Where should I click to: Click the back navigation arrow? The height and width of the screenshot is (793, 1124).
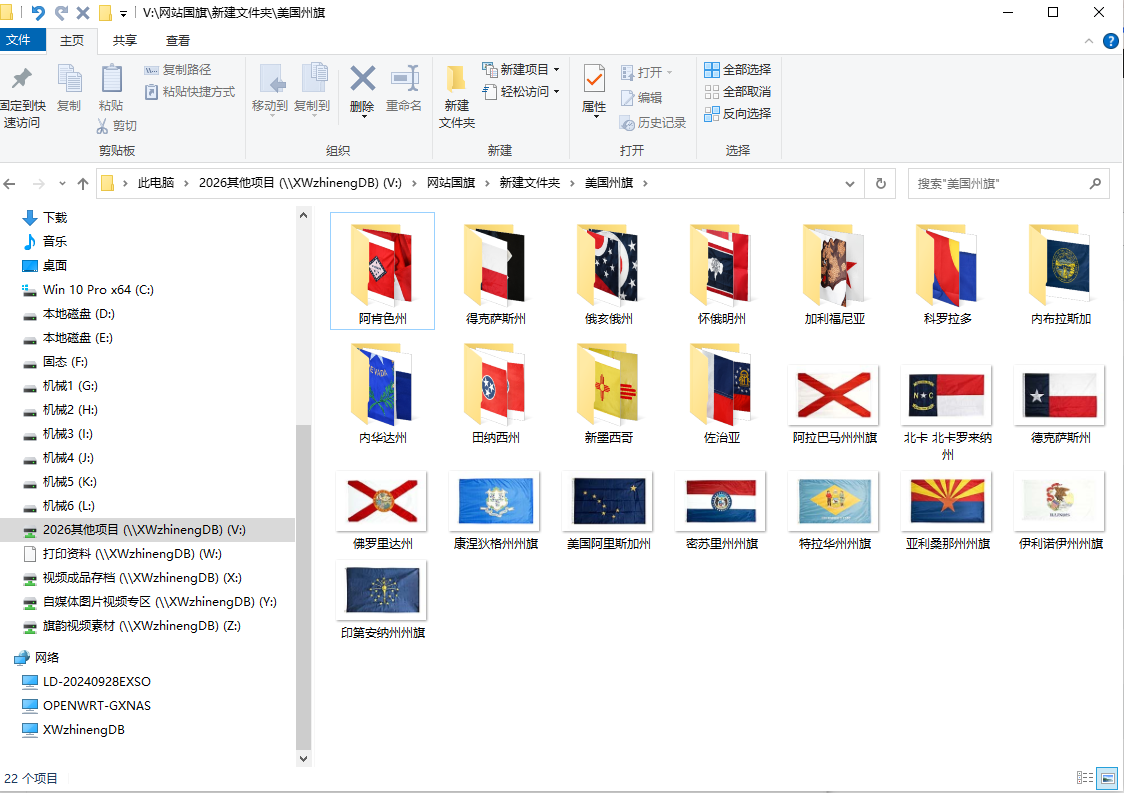pyautogui.click(x=10, y=184)
